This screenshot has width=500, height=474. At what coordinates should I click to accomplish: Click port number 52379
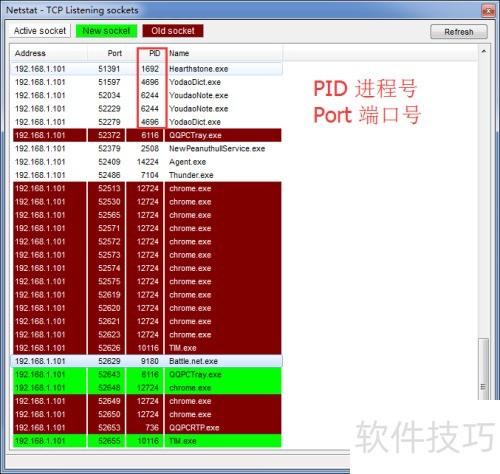109,149
